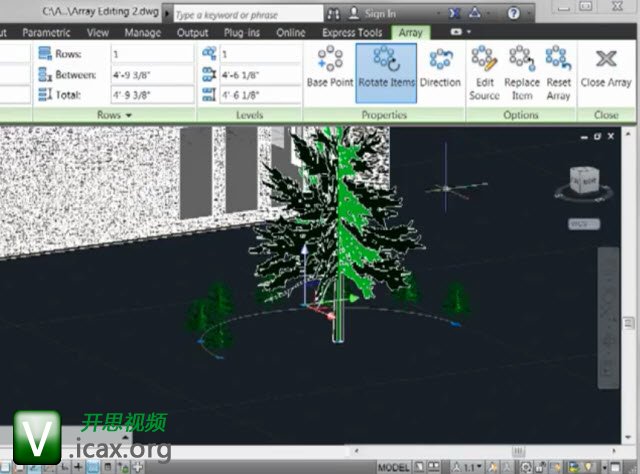640x474 pixels.
Task: Expand the Help dropdown arrow
Action: (528, 14)
